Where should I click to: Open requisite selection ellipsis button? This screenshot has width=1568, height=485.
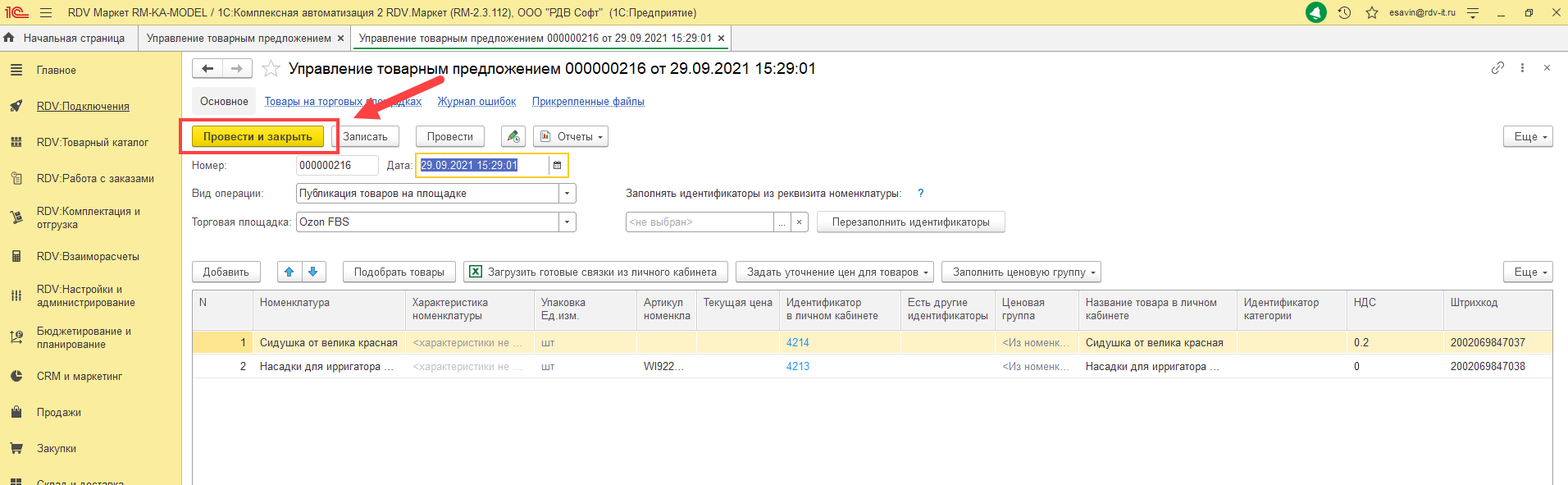[x=782, y=222]
